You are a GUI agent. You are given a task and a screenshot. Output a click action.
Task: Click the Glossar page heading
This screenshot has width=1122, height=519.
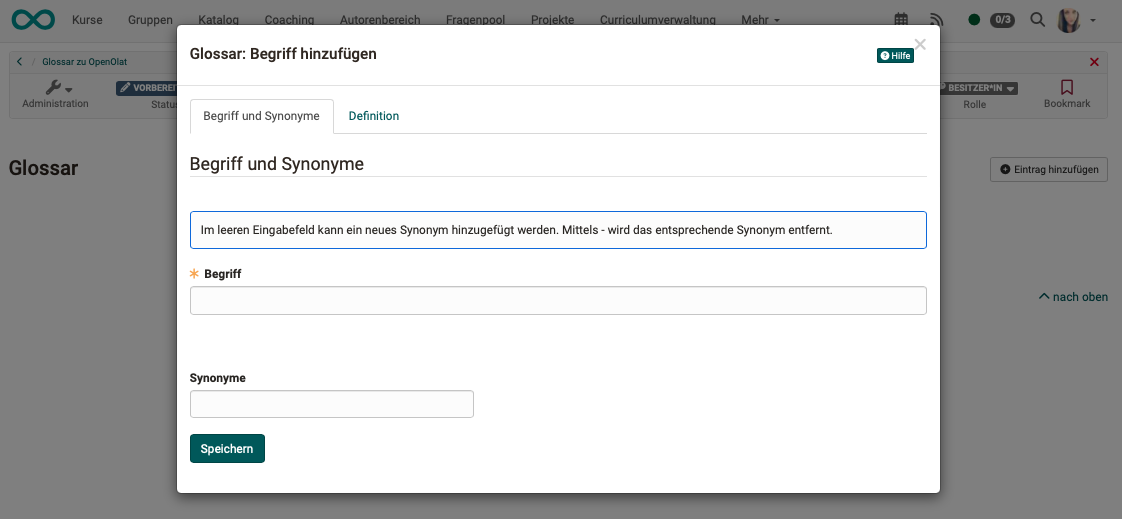43,168
